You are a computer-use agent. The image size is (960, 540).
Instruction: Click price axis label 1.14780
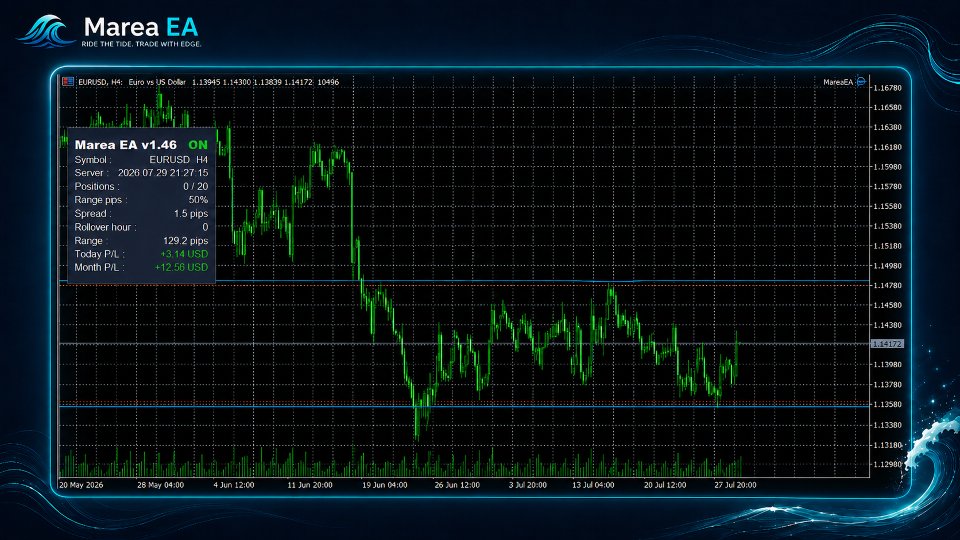[888, 285]
